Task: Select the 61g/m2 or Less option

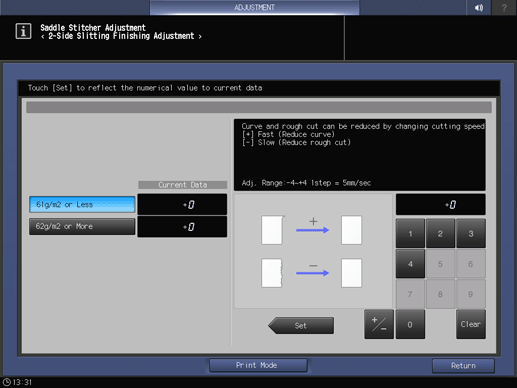Action: (82, 205)
